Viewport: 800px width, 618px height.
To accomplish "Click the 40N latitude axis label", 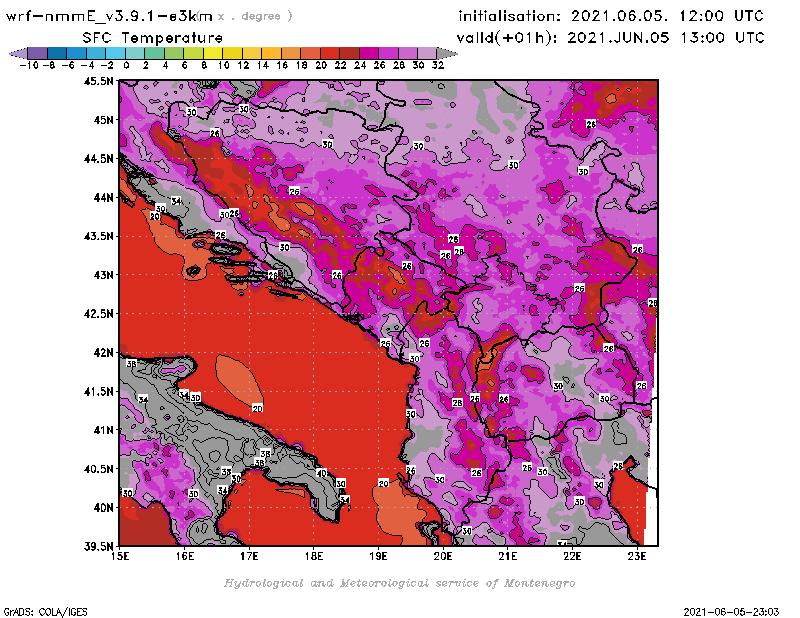I will (103, 508).
